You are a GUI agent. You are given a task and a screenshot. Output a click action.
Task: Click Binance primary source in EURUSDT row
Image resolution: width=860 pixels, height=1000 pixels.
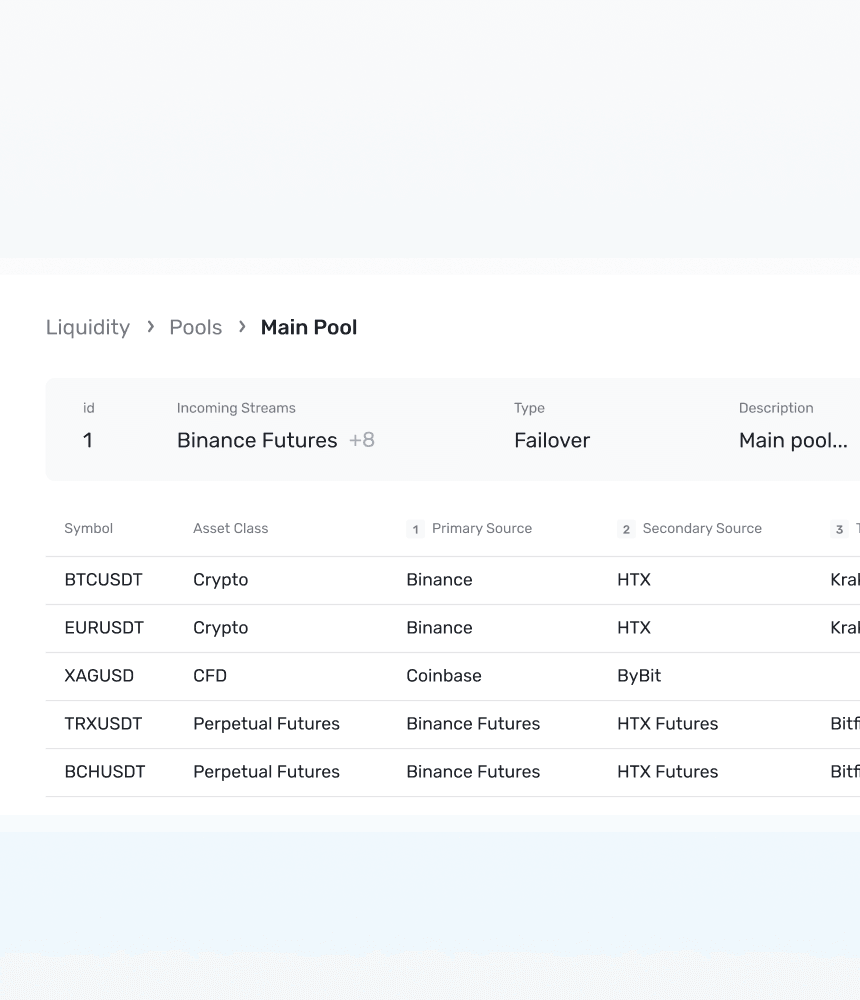pyautogui.click(x=440, y=628)
